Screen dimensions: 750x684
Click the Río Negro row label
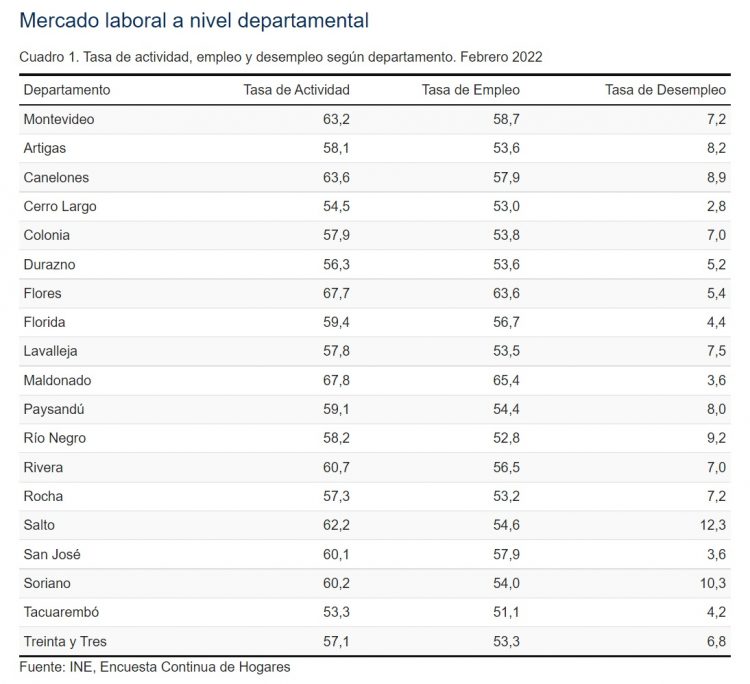pyautogui.click(x=55, y=438)
